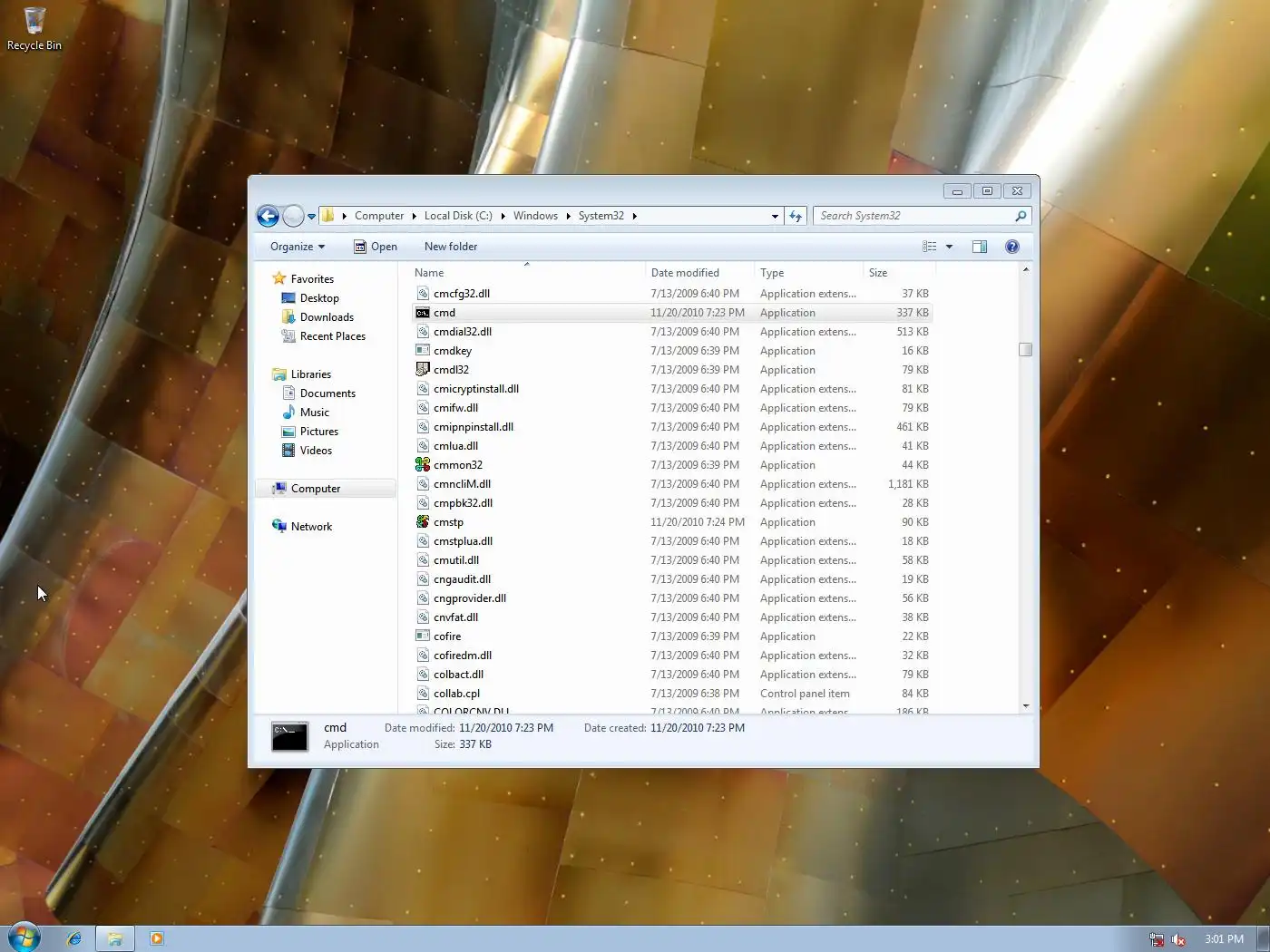
Task: Open Windows Media Player from taskbar
Action: [x=156, y=939]
